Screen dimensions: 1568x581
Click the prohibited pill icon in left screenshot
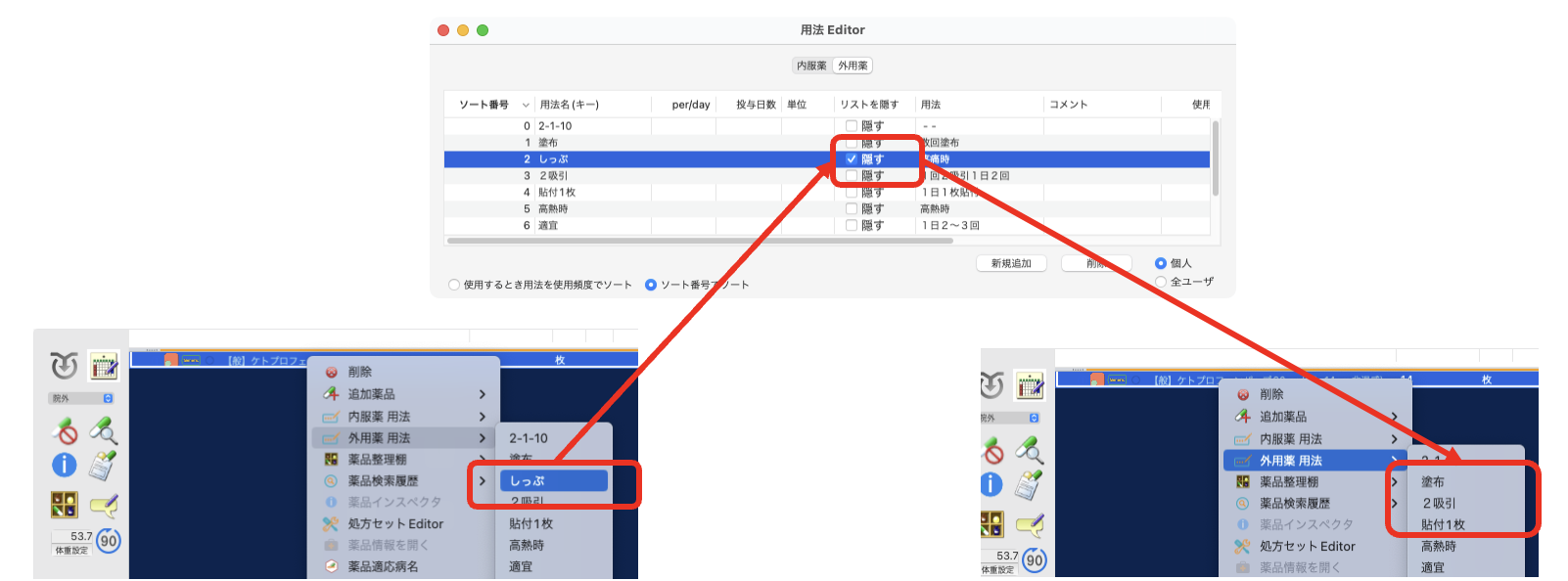coord(65,430)
